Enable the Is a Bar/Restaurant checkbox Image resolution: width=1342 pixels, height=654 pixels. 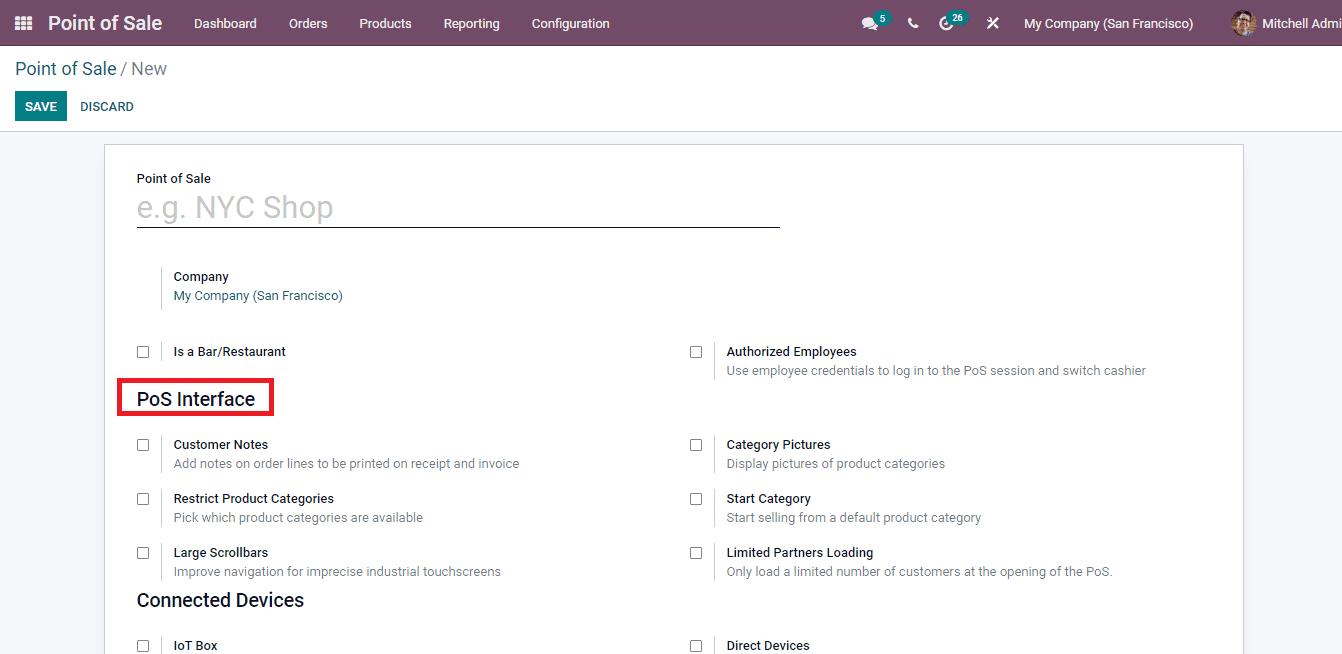143,351
